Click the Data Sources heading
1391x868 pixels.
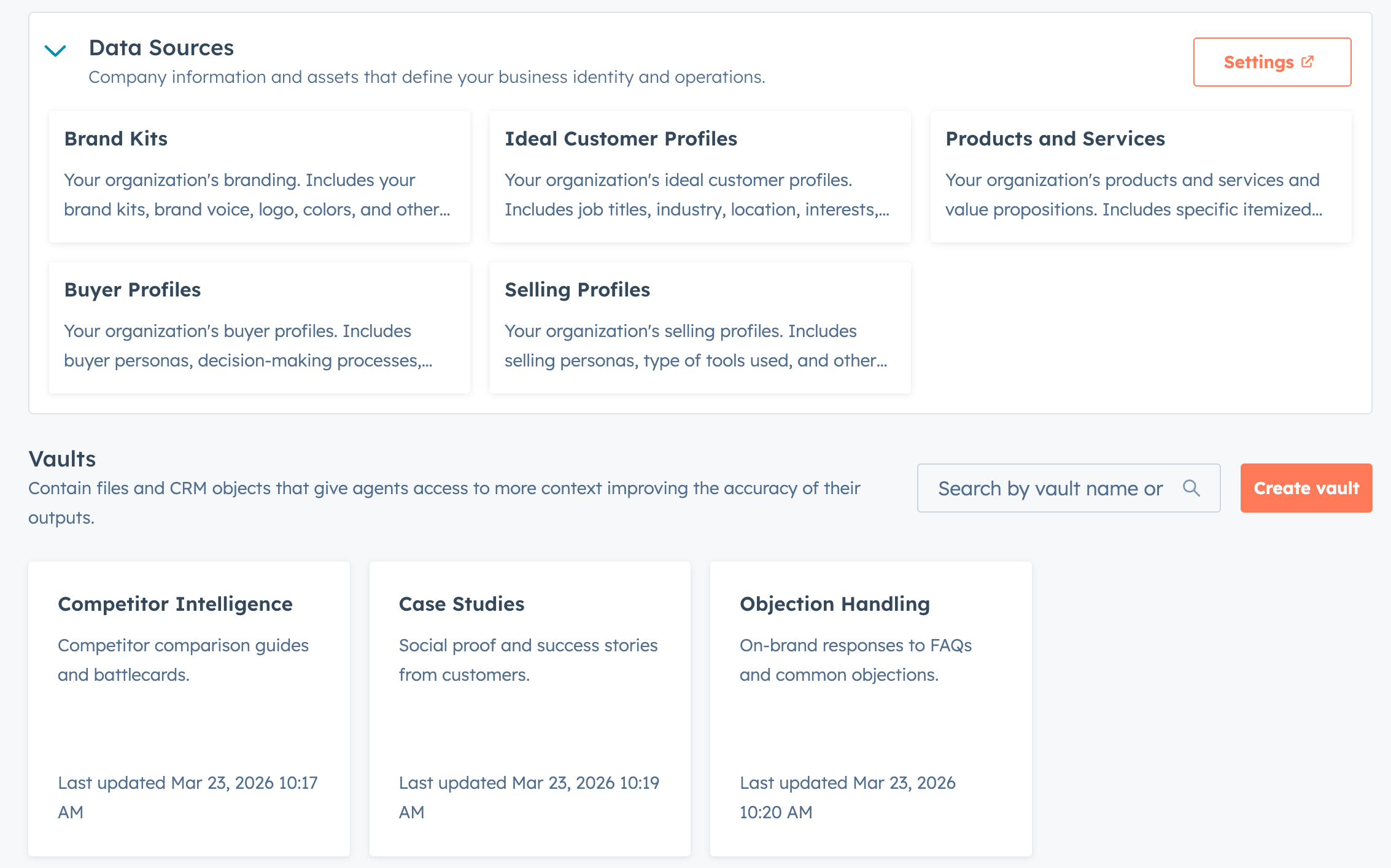161,48
